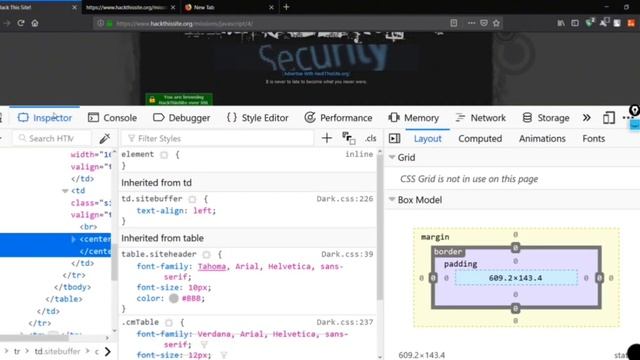
Task: Open the Style Editor tab
Action: click(x=257, y=118)
